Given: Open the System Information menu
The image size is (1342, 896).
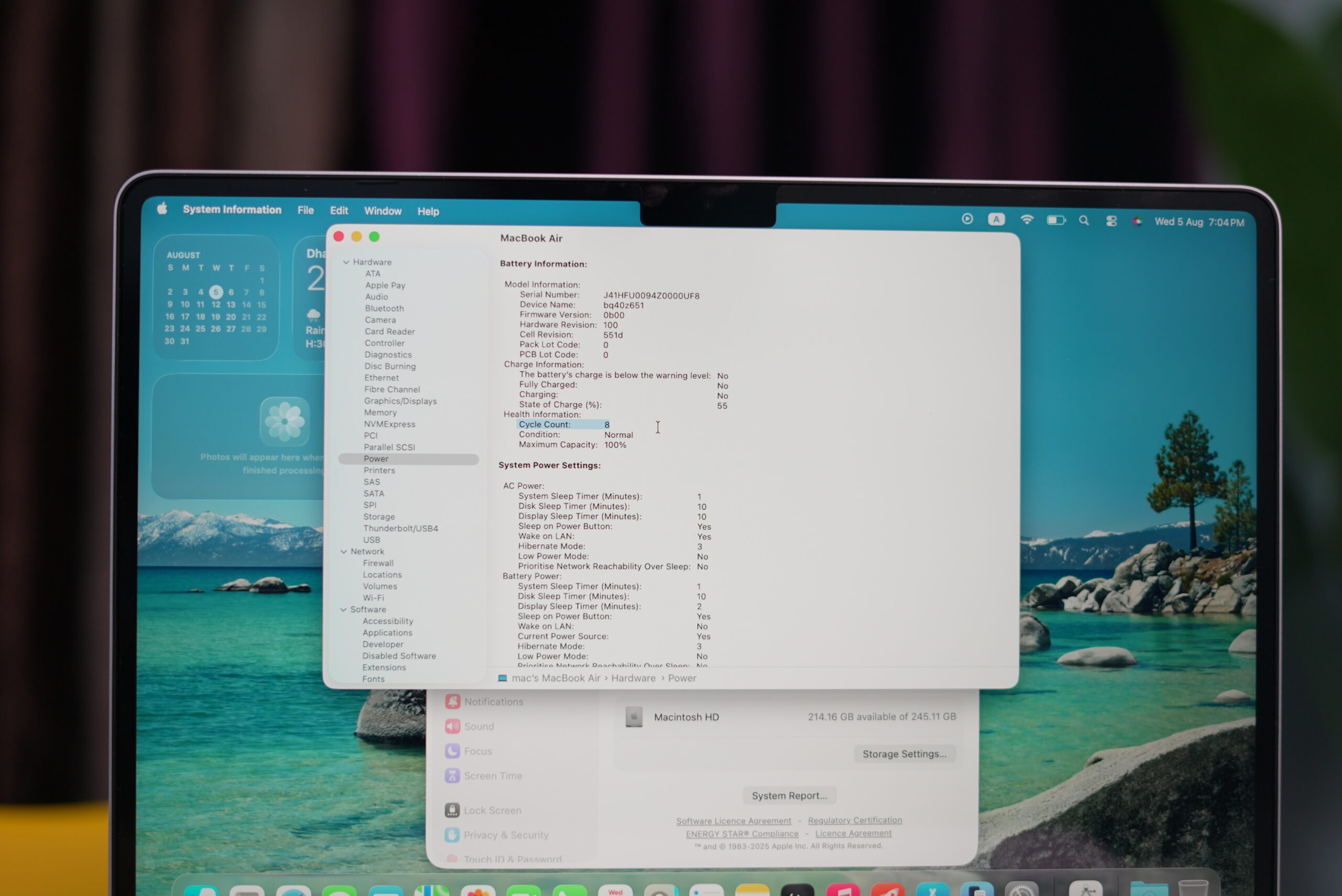Looking at the screenshot, I should click(232, 210).
